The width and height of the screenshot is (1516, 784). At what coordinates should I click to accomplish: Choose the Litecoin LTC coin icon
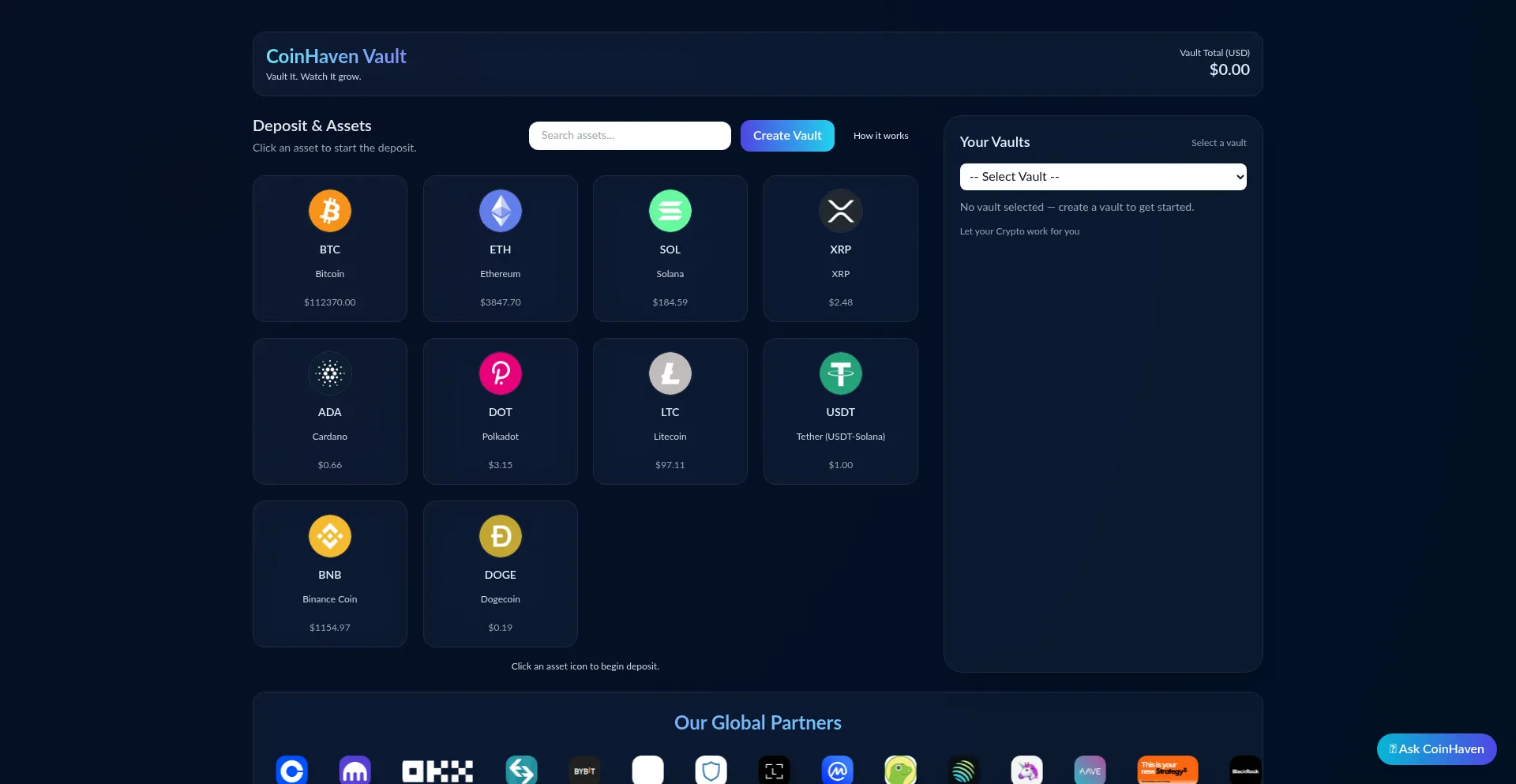click(x=670, y=373)
